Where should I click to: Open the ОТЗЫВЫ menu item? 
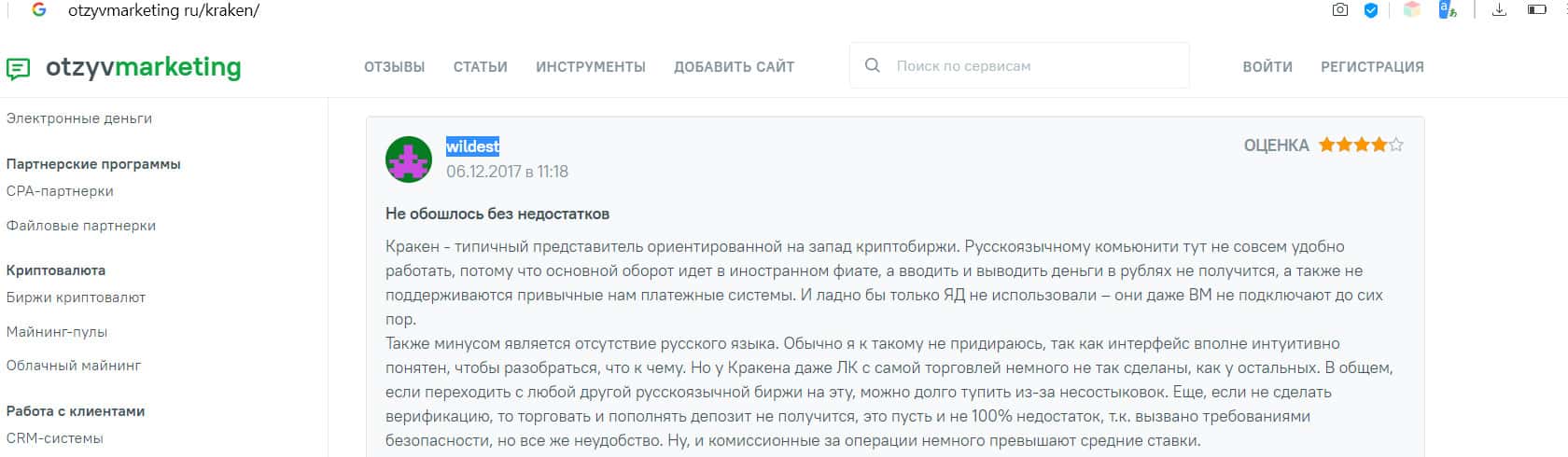click(394, 67)
